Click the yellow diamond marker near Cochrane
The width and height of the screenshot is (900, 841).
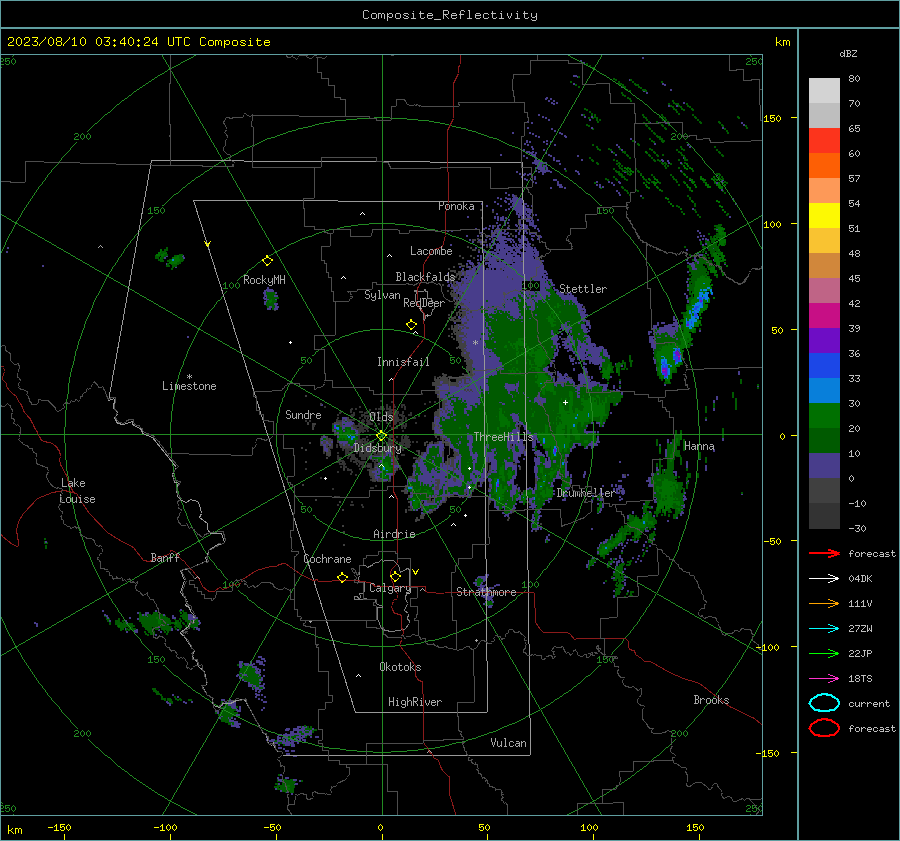pos(342,577)
